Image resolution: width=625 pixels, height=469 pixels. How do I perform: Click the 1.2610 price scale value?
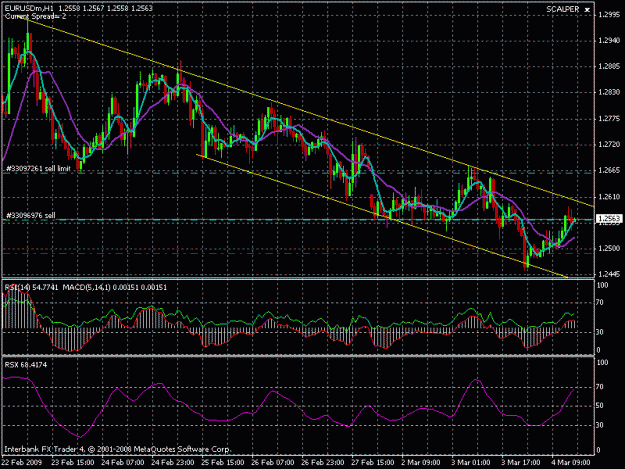(x=609, y=196)
